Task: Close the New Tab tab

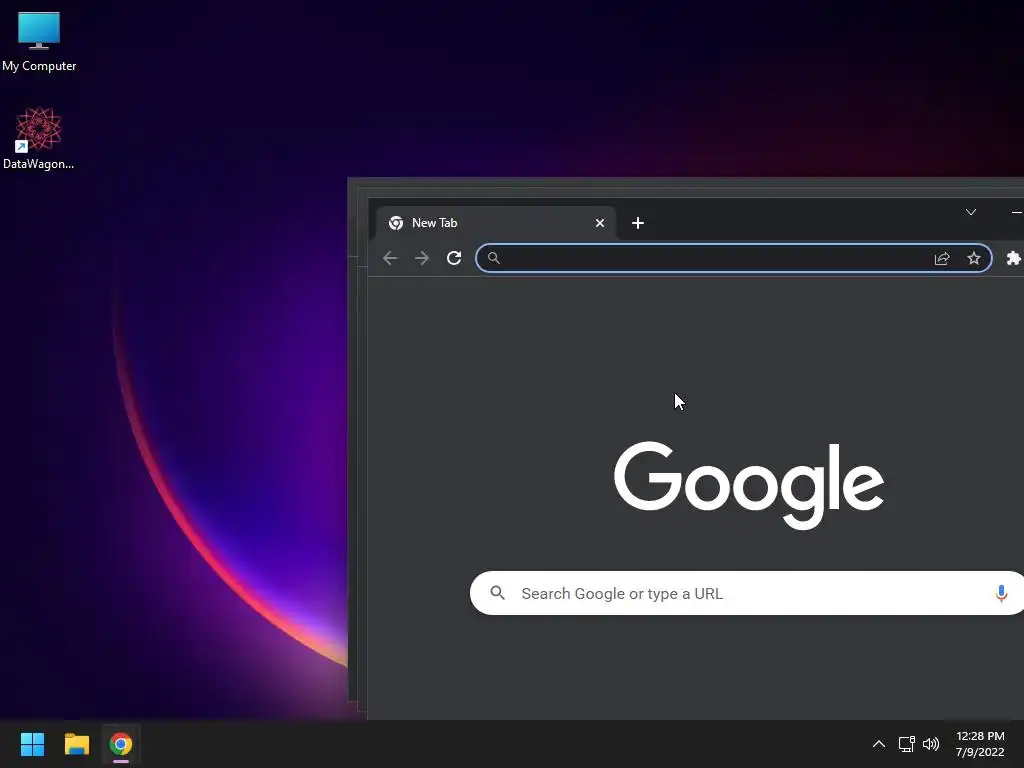Action: click(600, 223)
